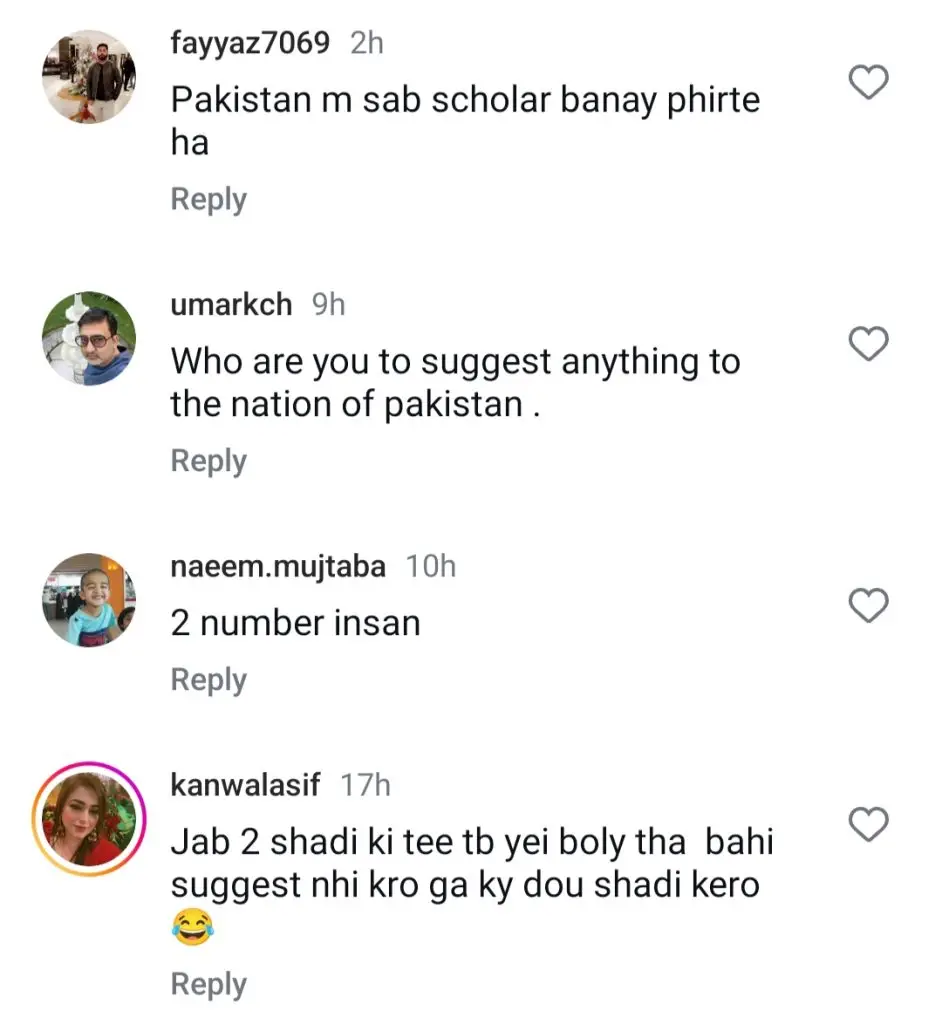Image resolution: width=942 pixels, height=1024 pixels.
Task: Tap the heart on umarkch's comment
Action: 869,344
